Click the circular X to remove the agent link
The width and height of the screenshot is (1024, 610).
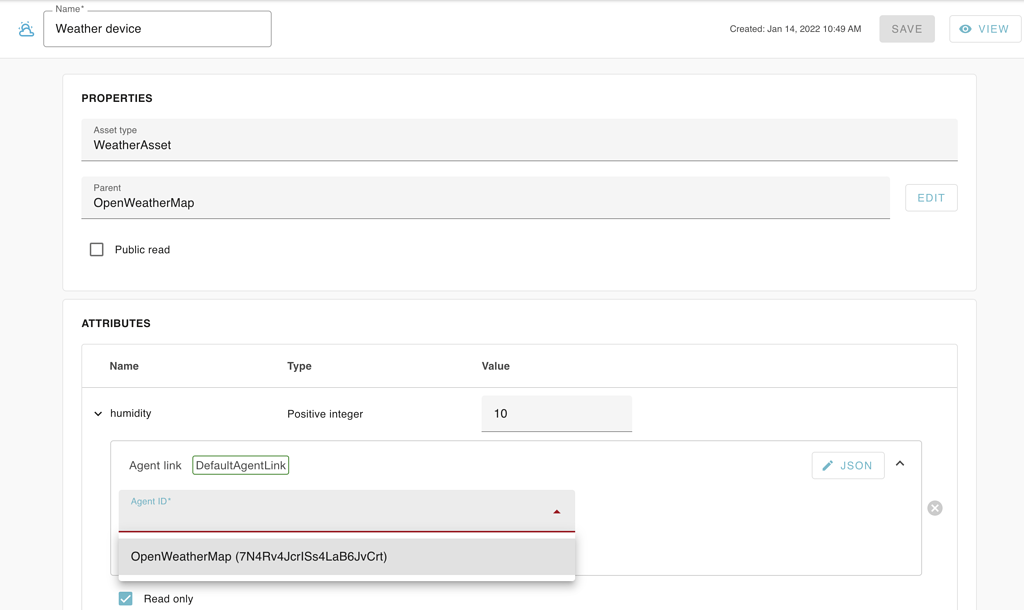click(x=934, y=508)
